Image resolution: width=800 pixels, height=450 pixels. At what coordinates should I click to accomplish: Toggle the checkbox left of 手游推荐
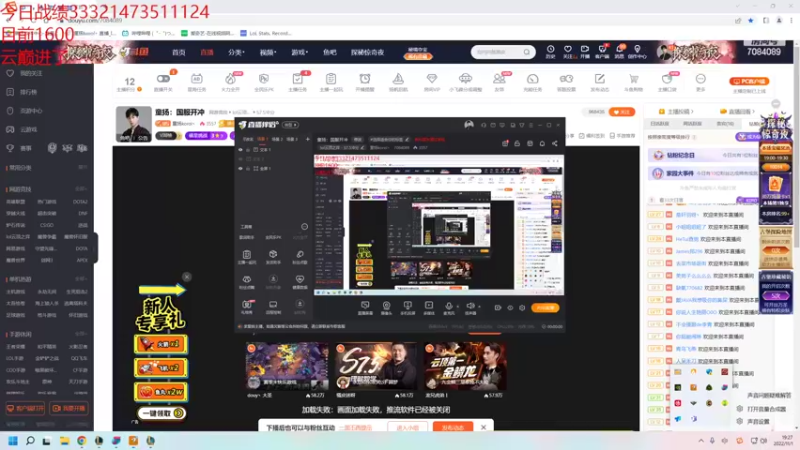tap(612, 136)
